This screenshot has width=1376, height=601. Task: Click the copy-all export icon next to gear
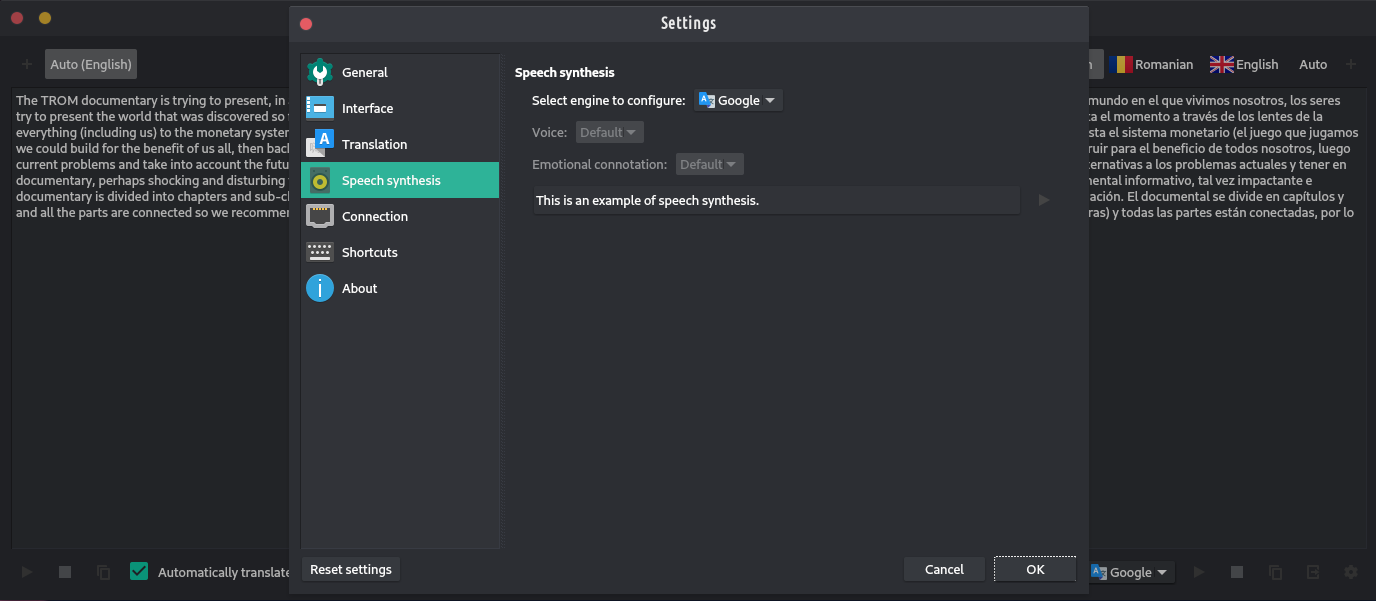pyautogui.click(x=1313, y=572)
